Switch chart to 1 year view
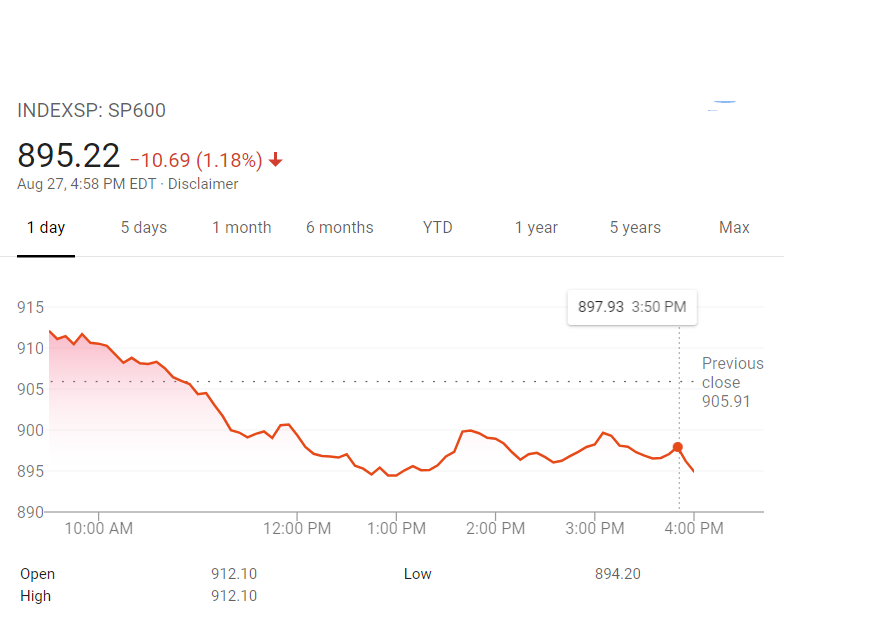 click(x=536, y=228)
